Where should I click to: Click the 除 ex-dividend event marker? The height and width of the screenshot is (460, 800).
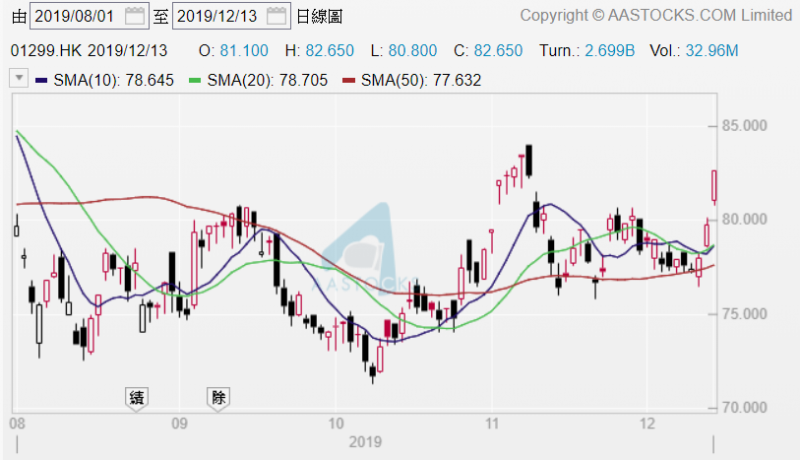pos(219,397)
